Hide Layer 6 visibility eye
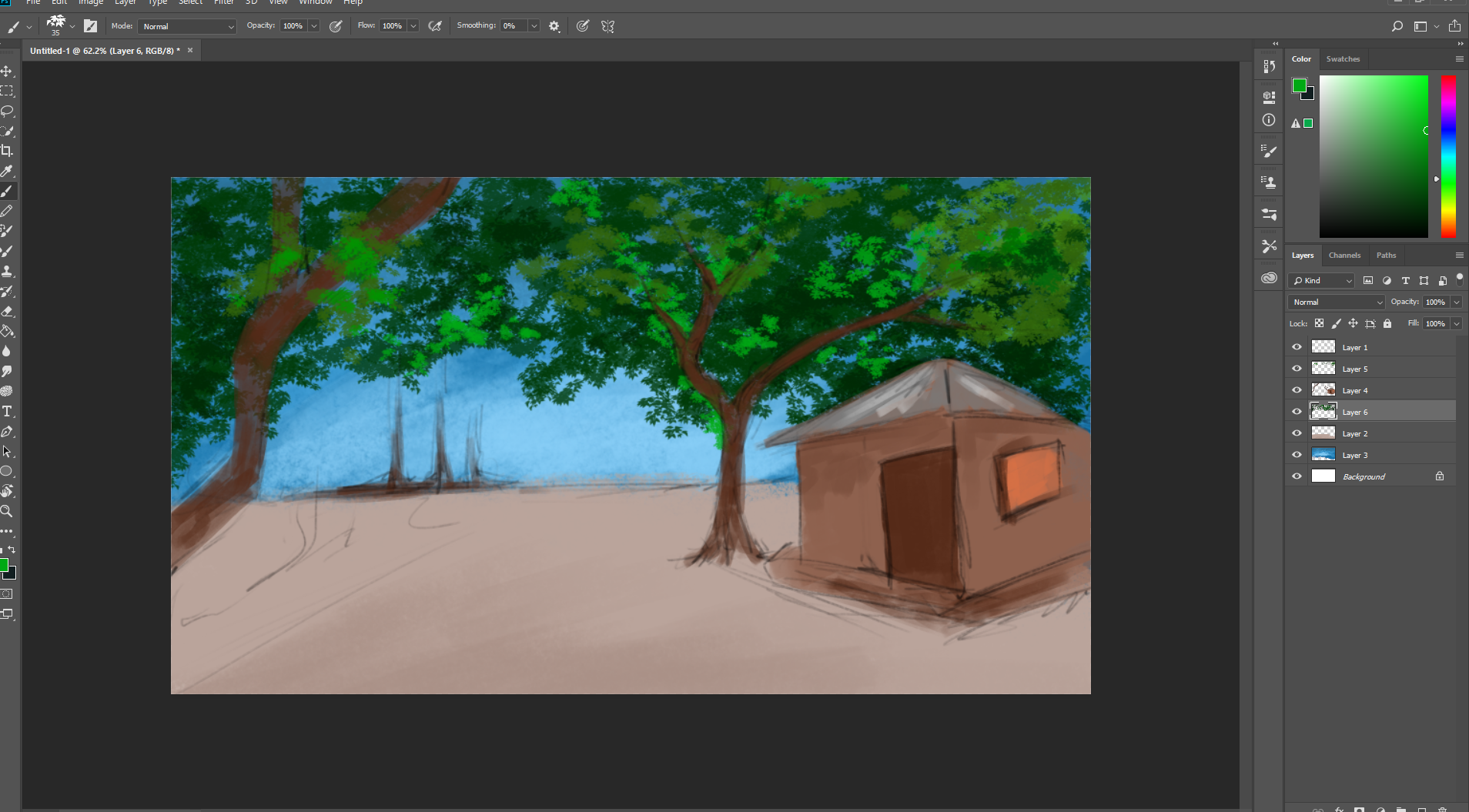Screen dimensions: 1469x812 [x=1297, y=412]
